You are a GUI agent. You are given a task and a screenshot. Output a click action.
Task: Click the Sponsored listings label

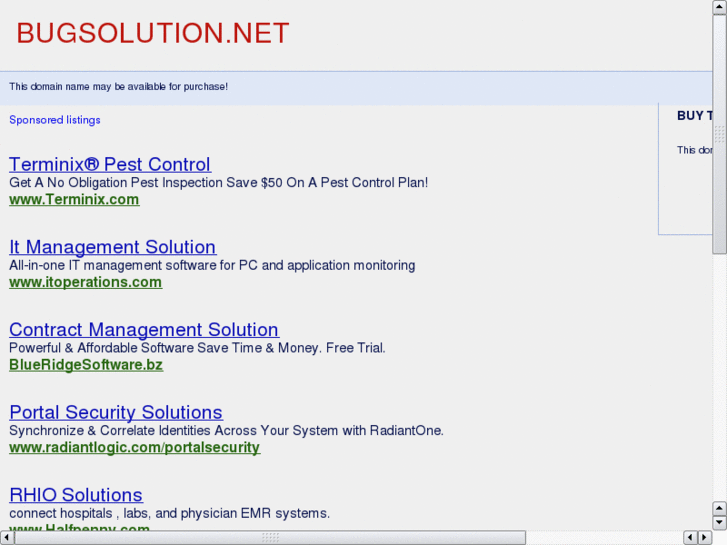click(55, 120)
